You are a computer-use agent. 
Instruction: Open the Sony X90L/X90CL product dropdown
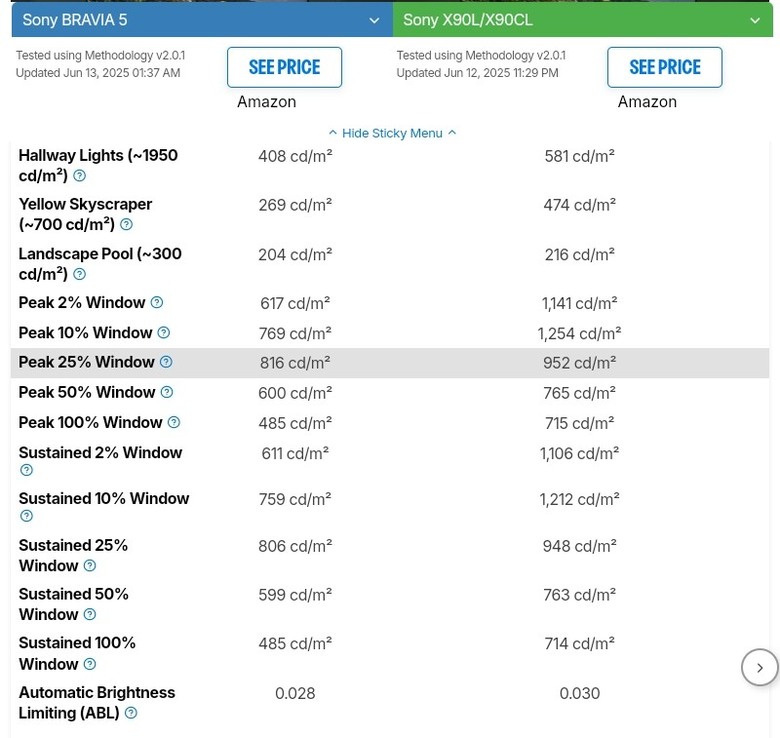[583, 20]
